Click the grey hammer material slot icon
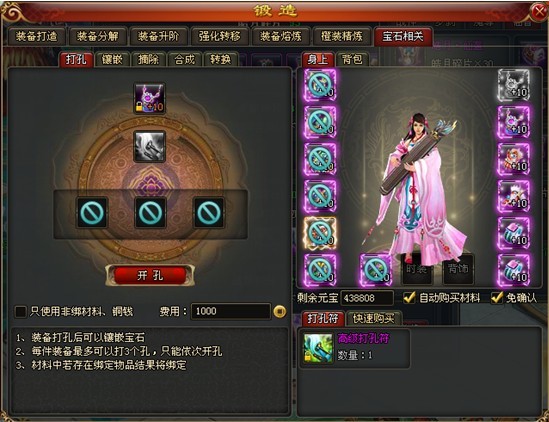Image resolution: width=549 pixels, height=422 pixels. tap(150, 146)
